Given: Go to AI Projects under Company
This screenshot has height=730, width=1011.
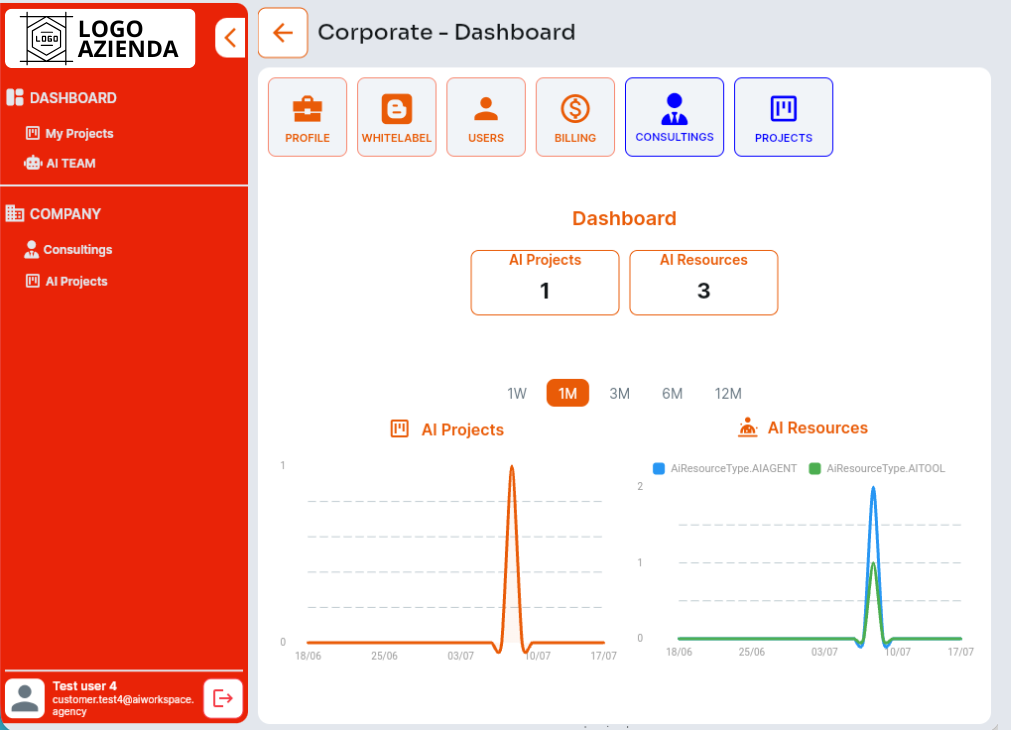Looking at the screenshot, I should click(x=76, y=281).
